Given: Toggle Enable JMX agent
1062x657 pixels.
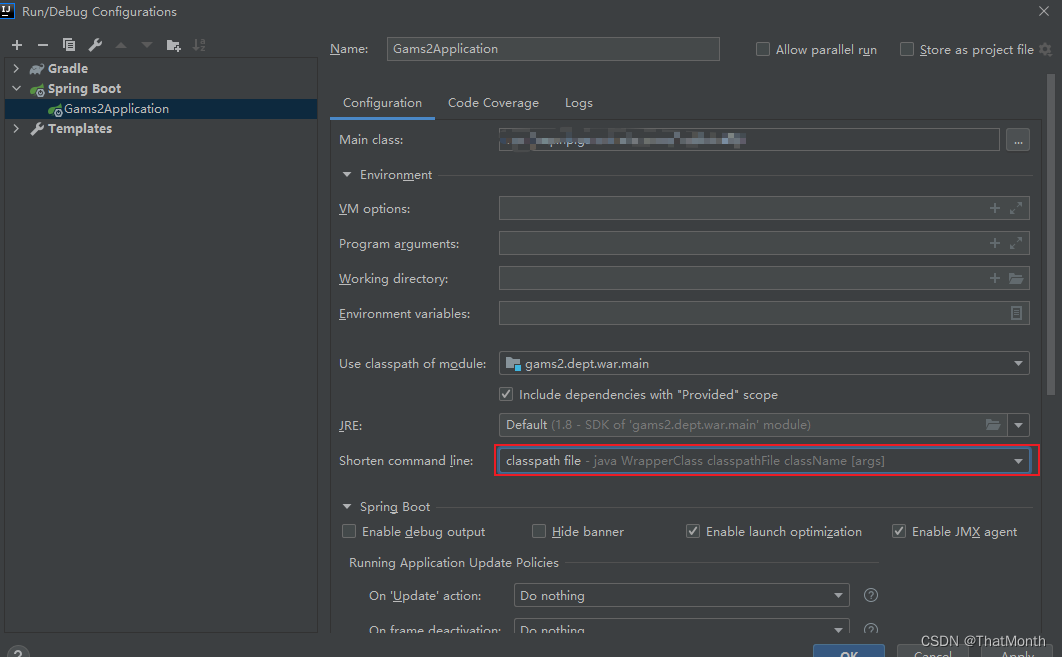Looking at the screenshot, I should click(x=899, y=532).
